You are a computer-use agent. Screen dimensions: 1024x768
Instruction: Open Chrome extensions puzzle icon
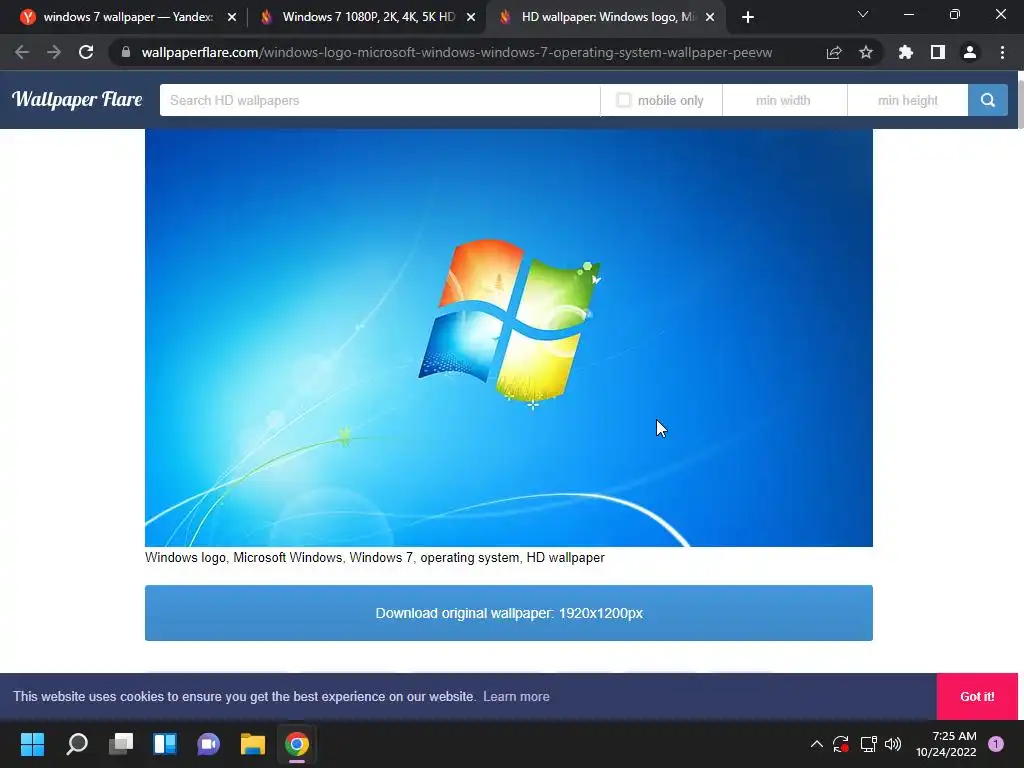(905, 52)
